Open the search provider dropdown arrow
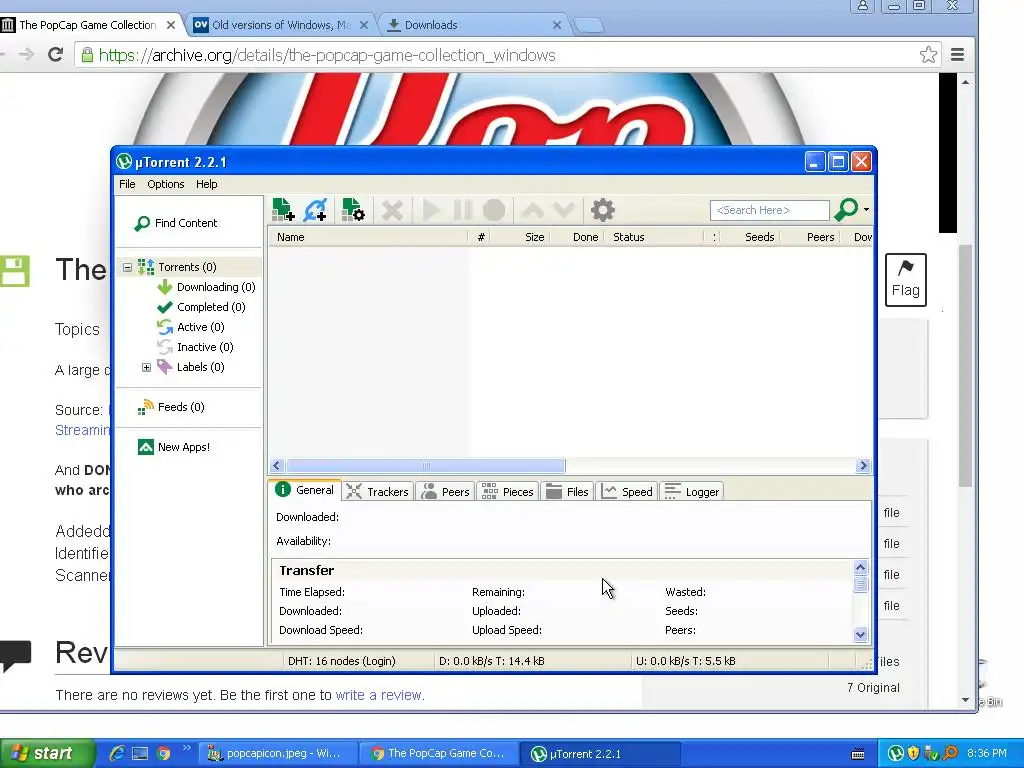 click(x=866, y=210)
